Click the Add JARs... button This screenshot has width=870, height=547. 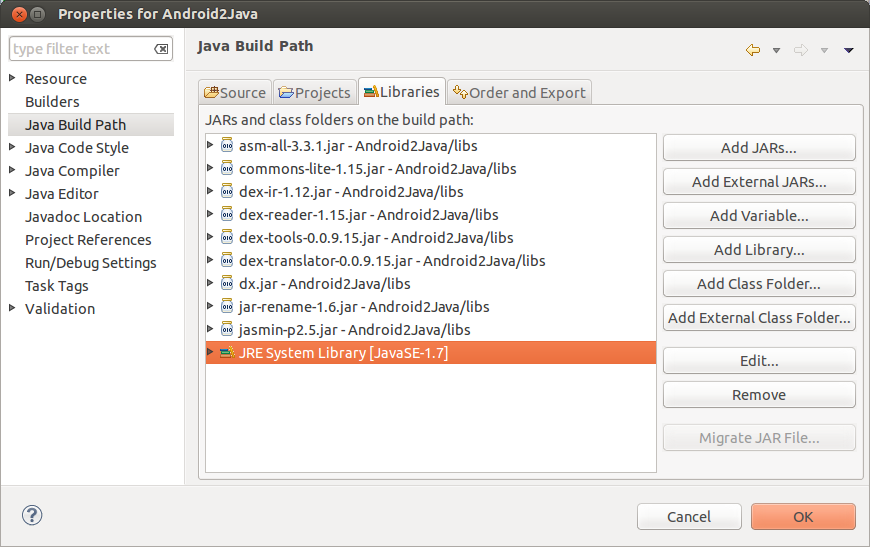click(x=759, y=148)
